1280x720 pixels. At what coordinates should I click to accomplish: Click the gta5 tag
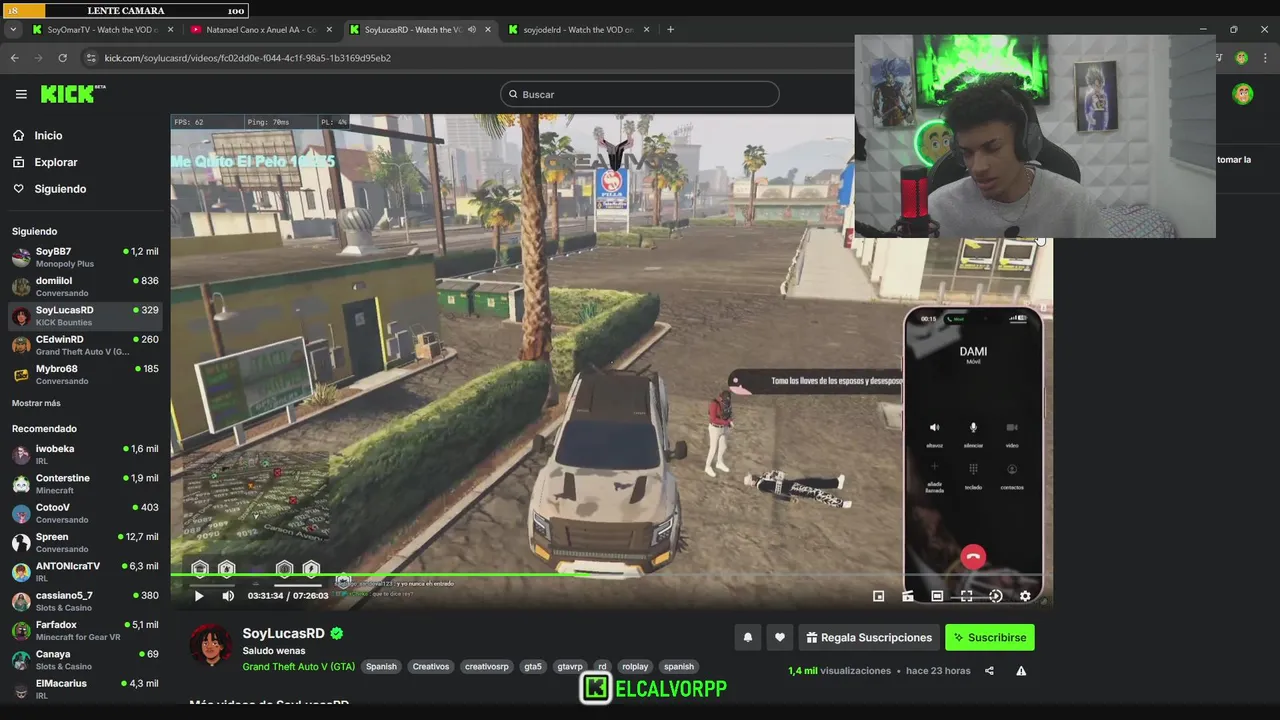tap(533, 666)
